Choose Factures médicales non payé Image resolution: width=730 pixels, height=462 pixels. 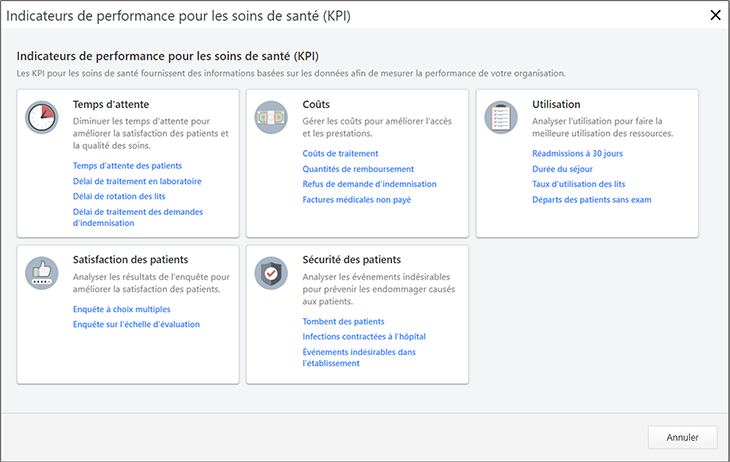(x=356, y=200)
